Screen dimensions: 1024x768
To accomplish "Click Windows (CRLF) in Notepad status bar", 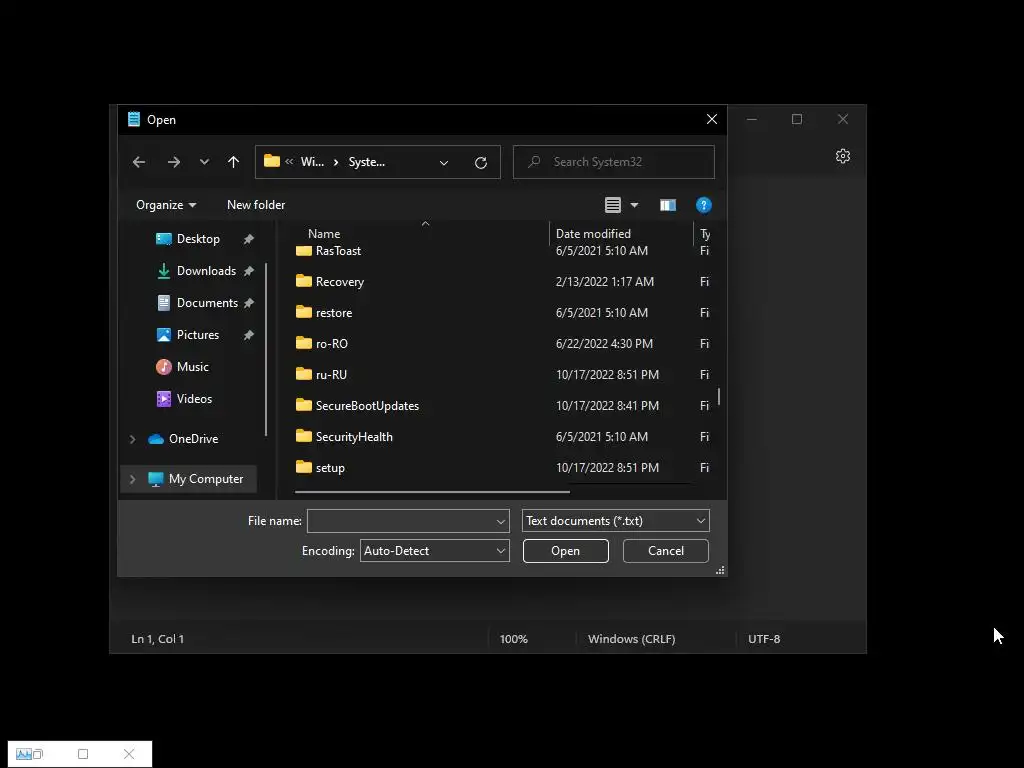I will point(632,639).
